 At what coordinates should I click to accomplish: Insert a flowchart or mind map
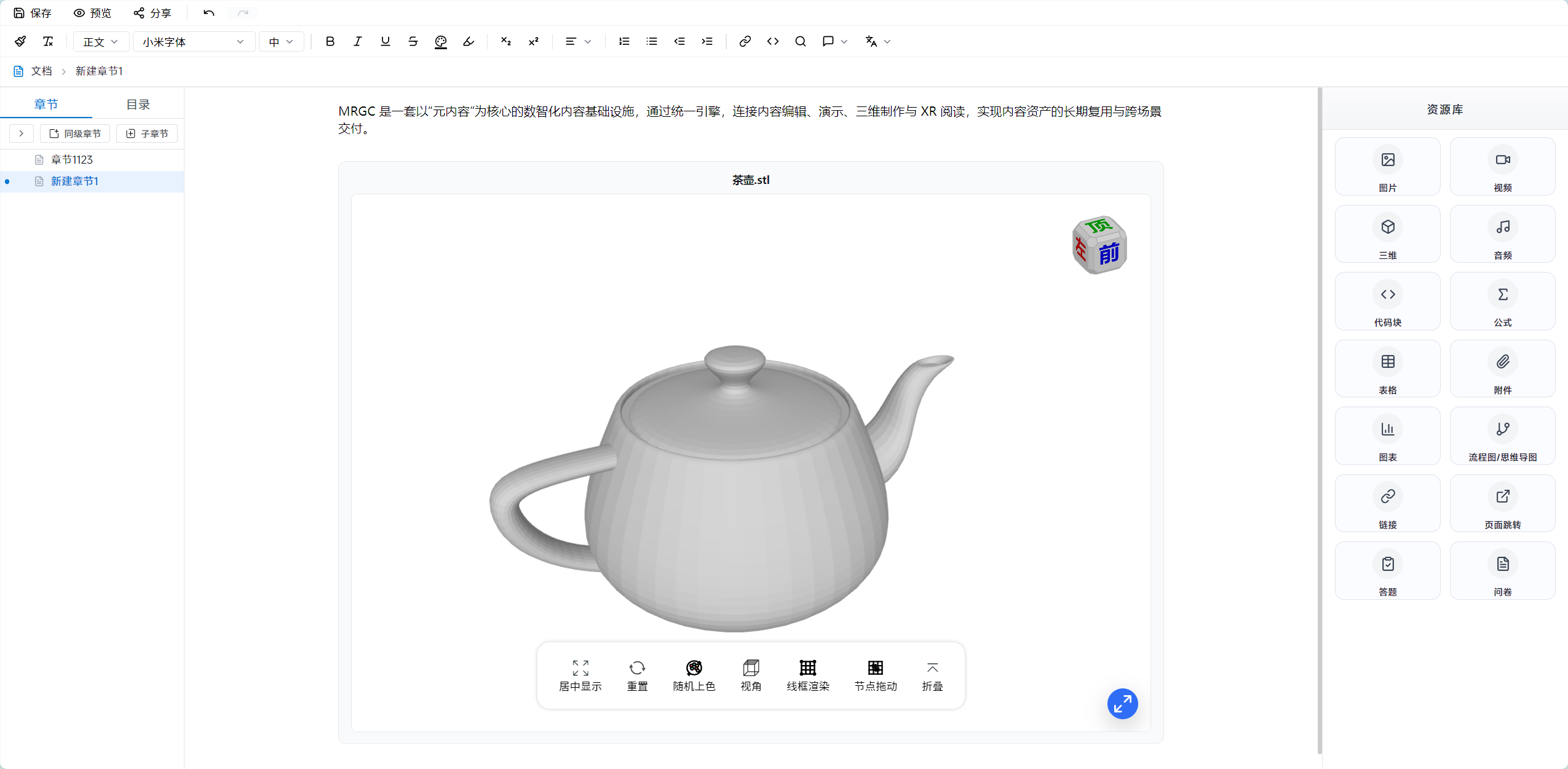[x=1502, y=436]
